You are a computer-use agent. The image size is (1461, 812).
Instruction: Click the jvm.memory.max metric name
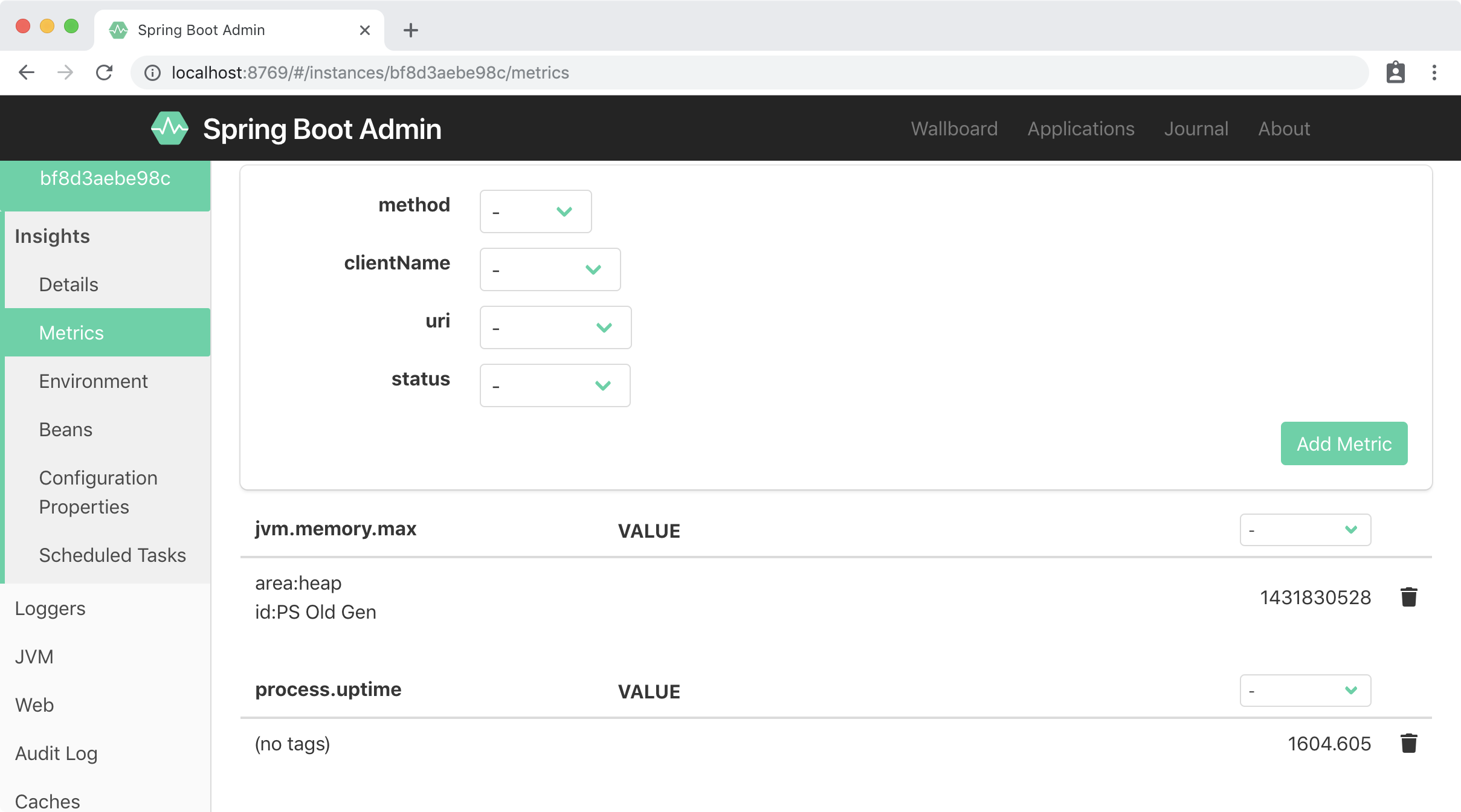[335, 529]
